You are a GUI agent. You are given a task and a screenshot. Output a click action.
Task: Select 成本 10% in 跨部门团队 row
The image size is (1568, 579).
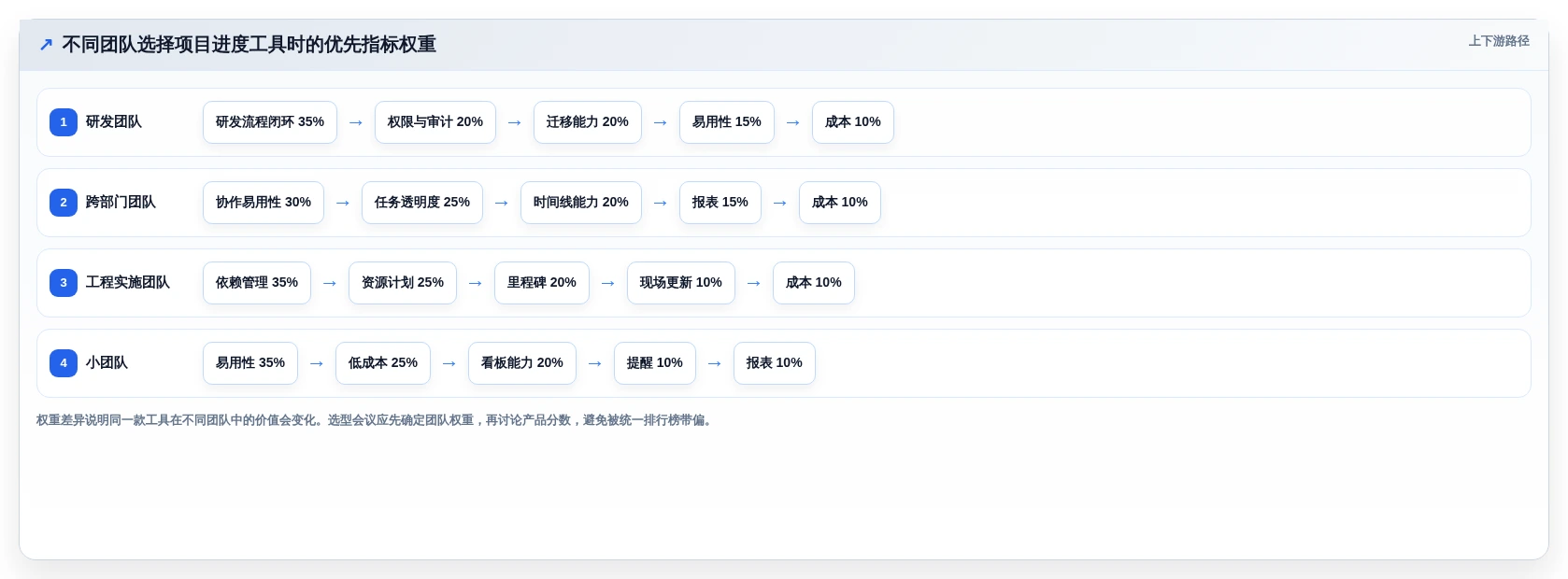(840, 203)
